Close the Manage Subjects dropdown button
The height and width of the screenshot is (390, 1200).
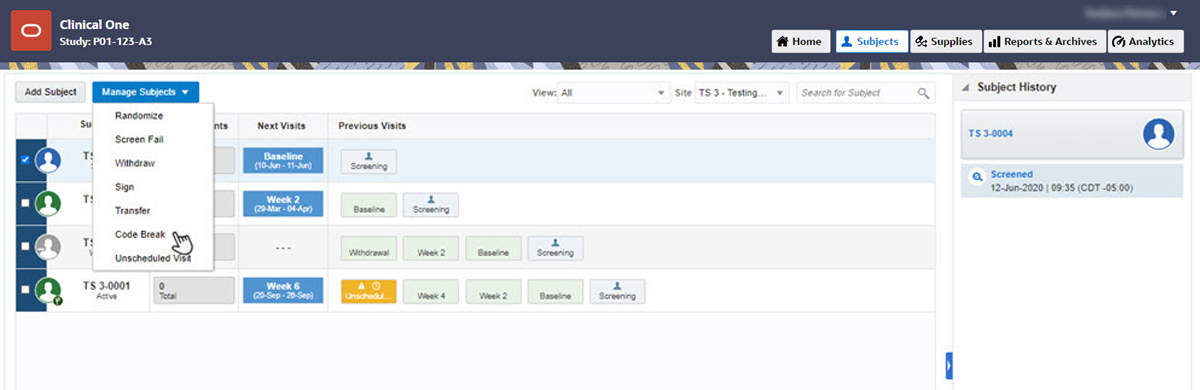click(x=145, y=92)
